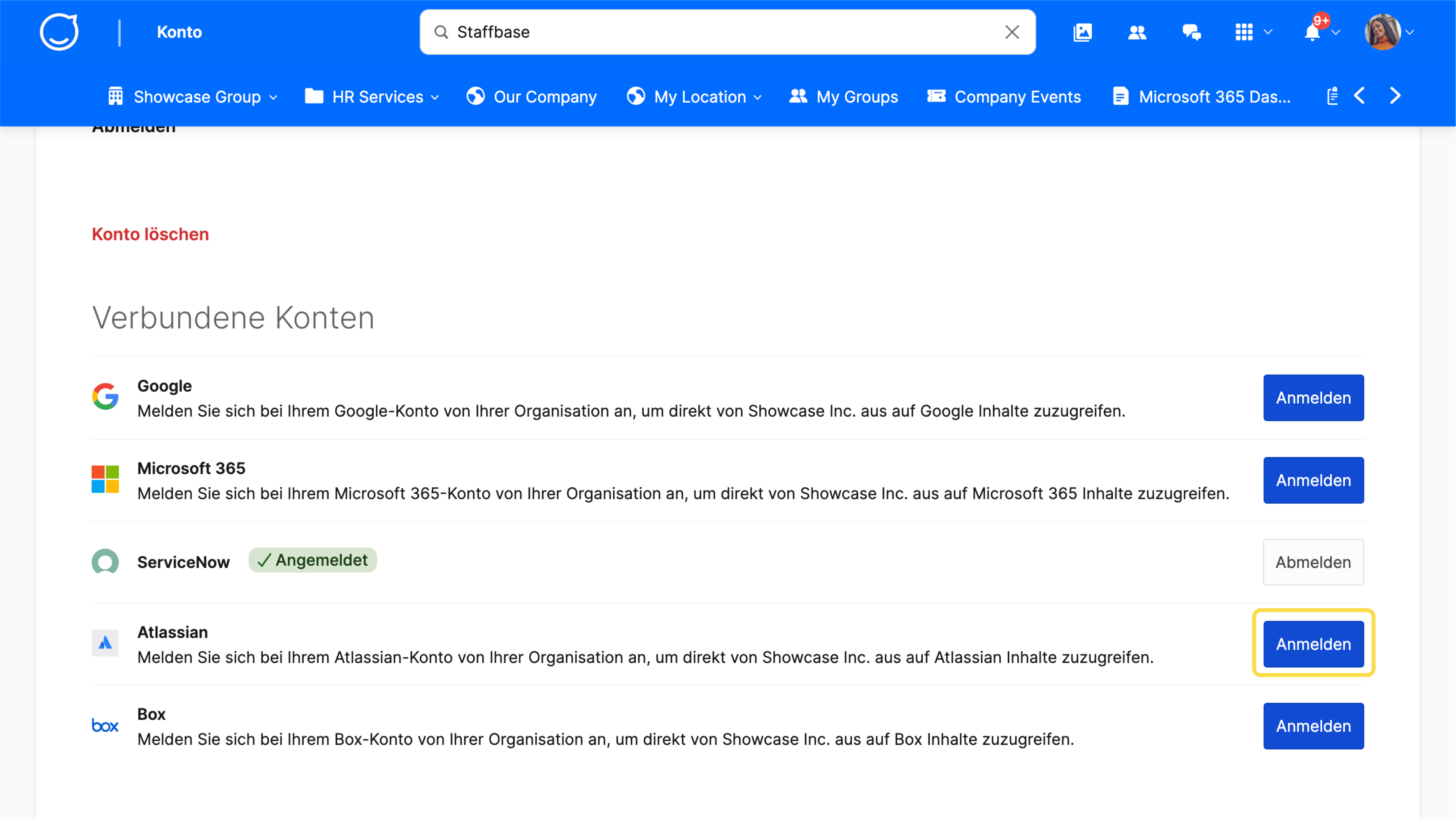Expand the HR Services chevron

pos(435,97)
